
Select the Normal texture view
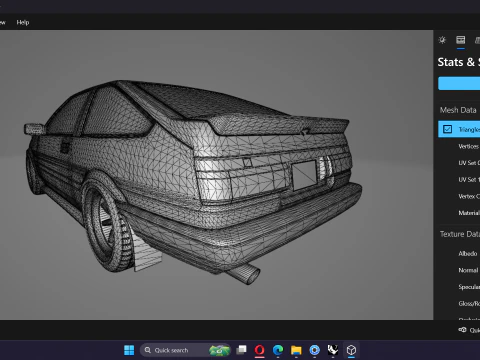coord(468,270)
